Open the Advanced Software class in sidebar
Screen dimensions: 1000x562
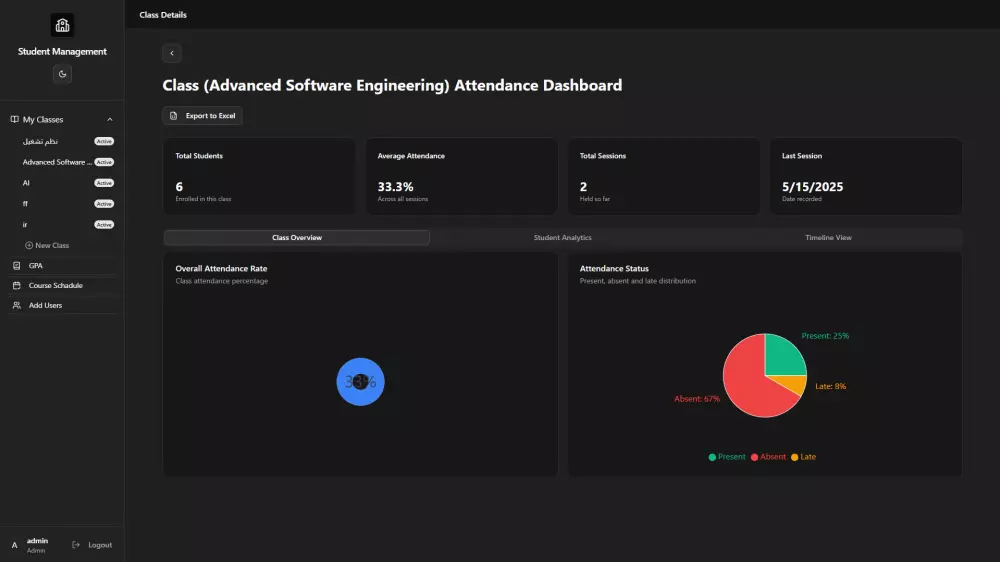[x=57, y=162]
